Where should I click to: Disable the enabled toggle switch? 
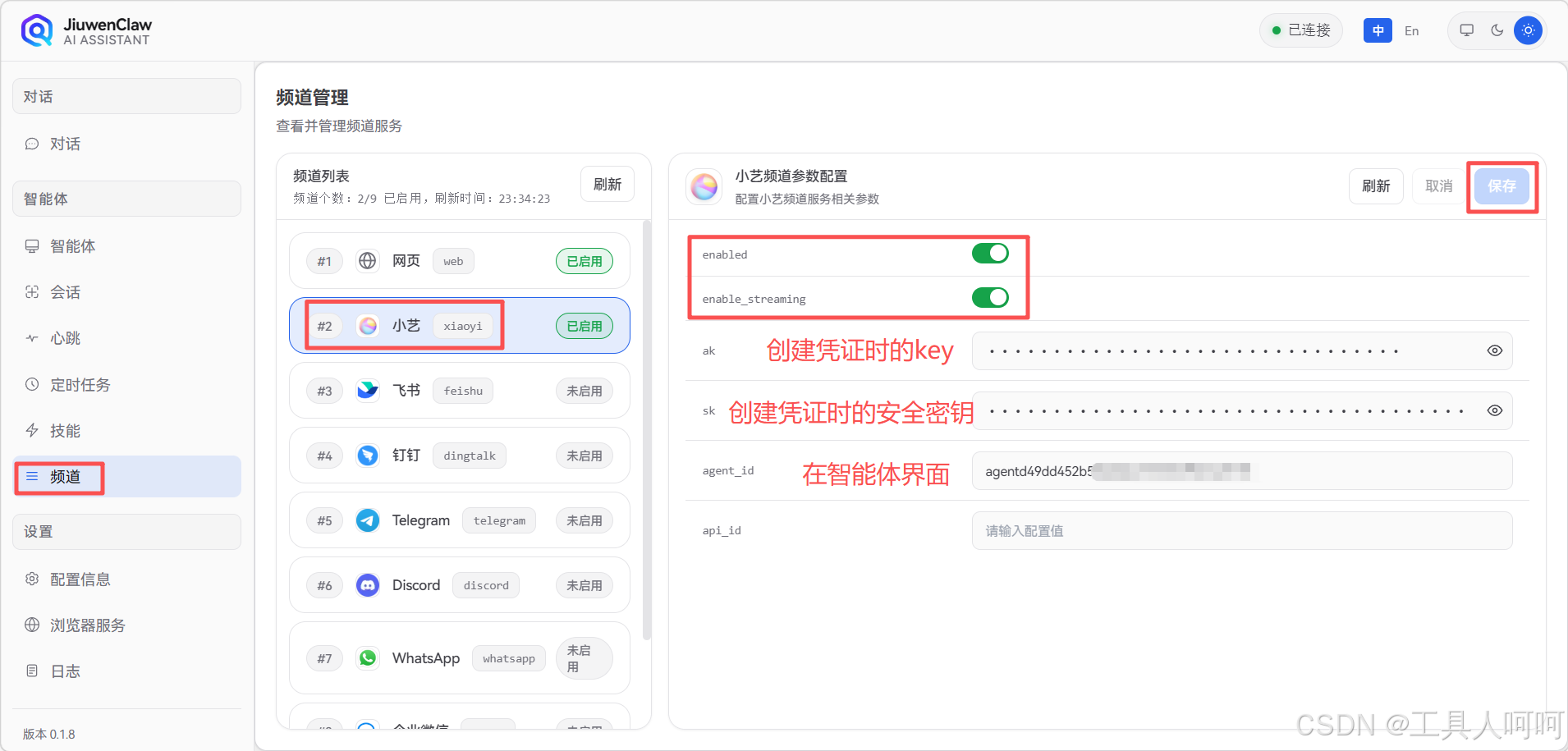tap(990, 253)
